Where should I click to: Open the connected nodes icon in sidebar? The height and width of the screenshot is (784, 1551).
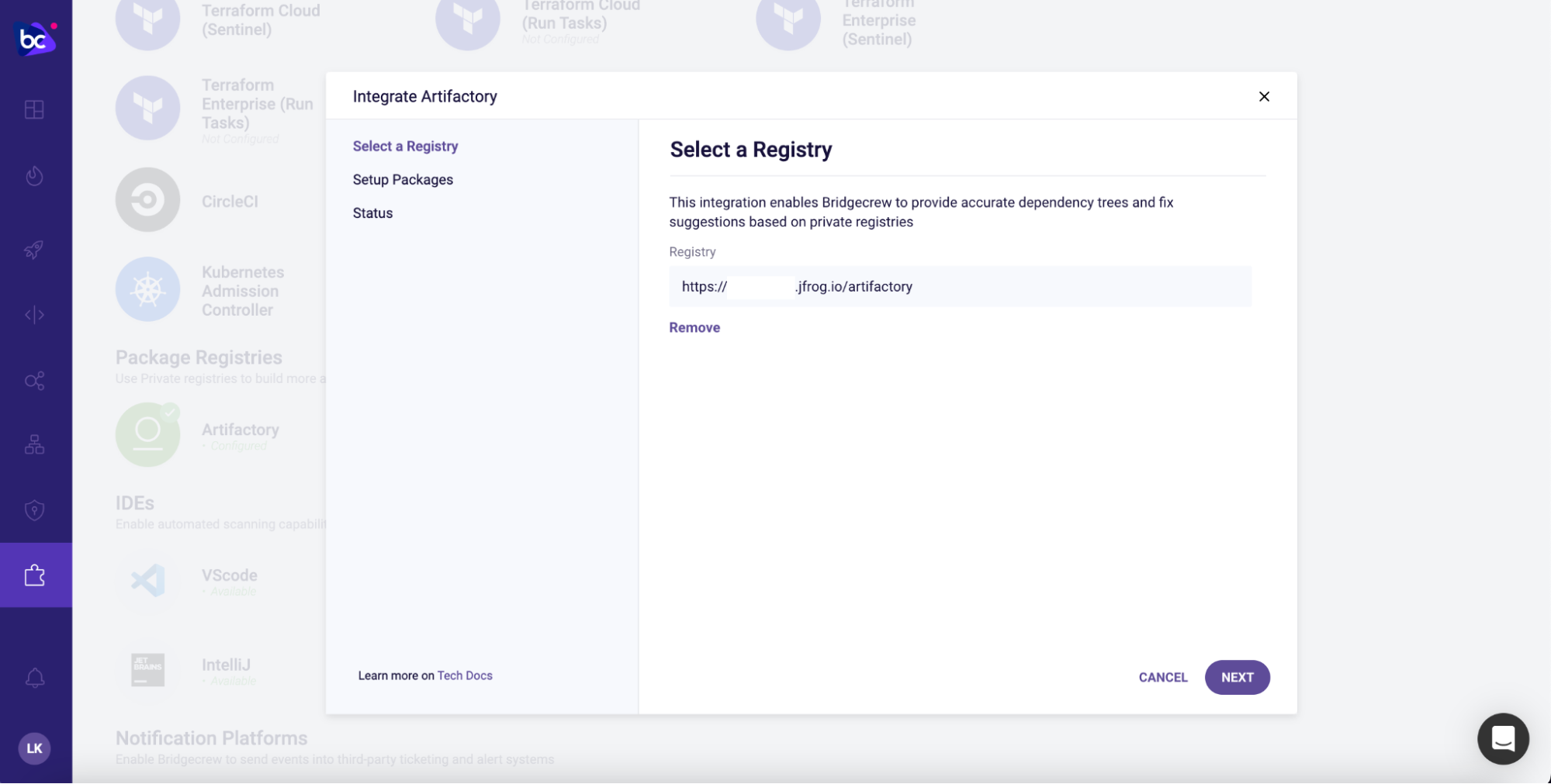click(34, 381)
